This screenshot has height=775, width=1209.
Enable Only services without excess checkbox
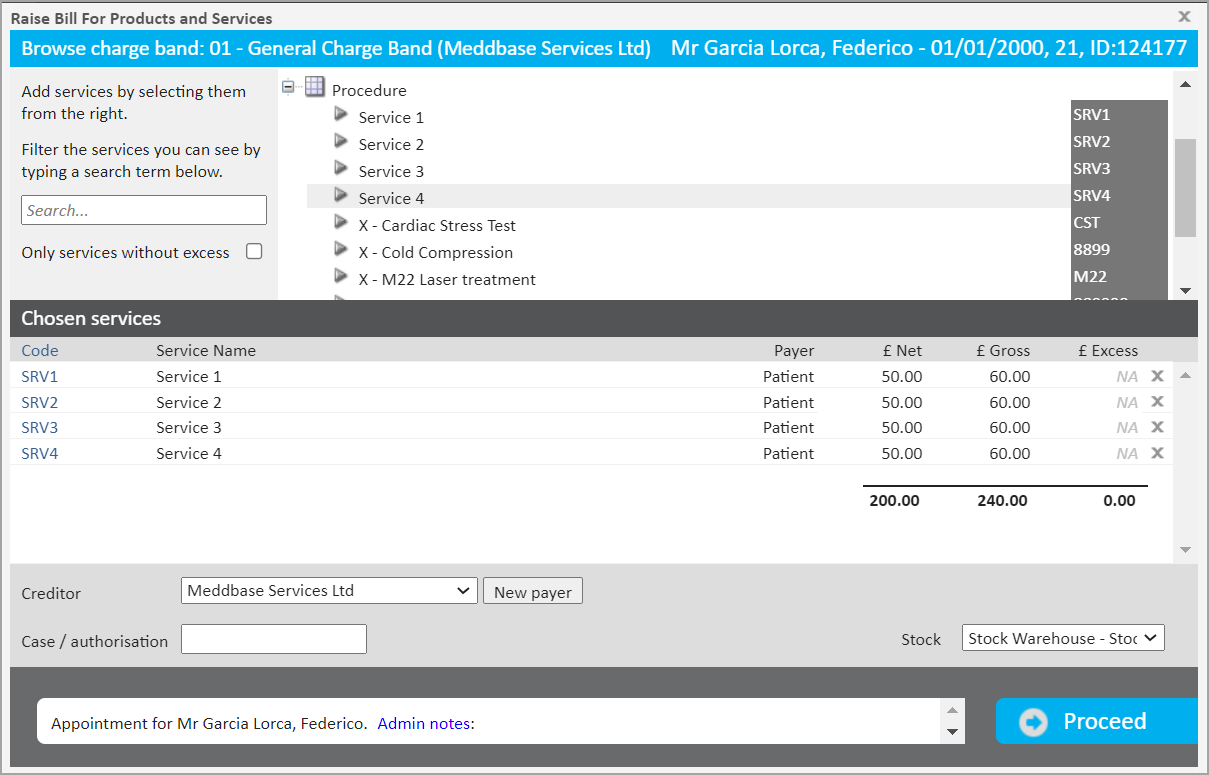pos(254,252)
